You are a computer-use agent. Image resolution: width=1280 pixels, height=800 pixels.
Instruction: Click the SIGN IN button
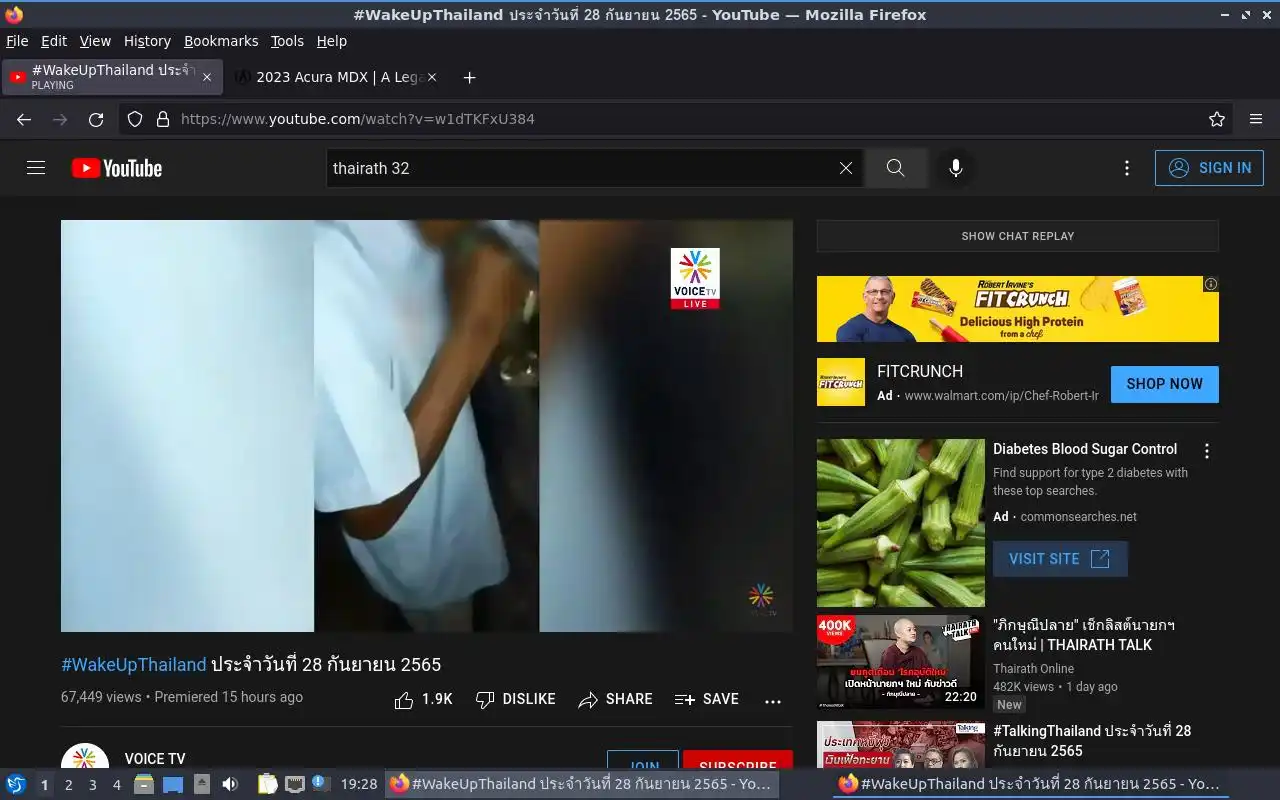point(1209,168)
